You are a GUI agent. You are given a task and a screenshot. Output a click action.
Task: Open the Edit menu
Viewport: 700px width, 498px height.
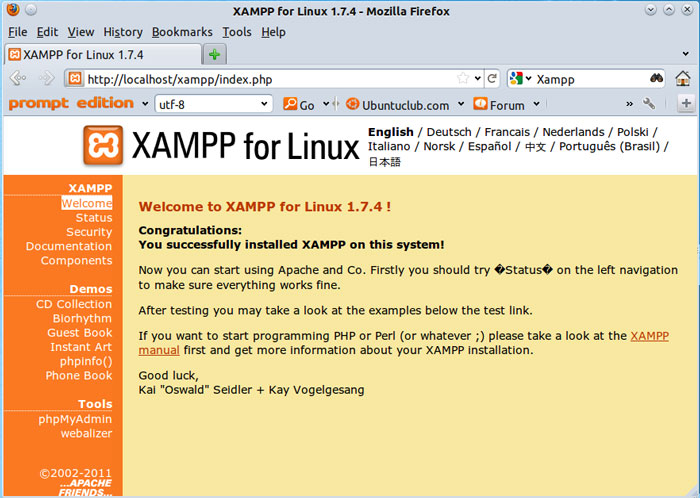pos(47,32)
